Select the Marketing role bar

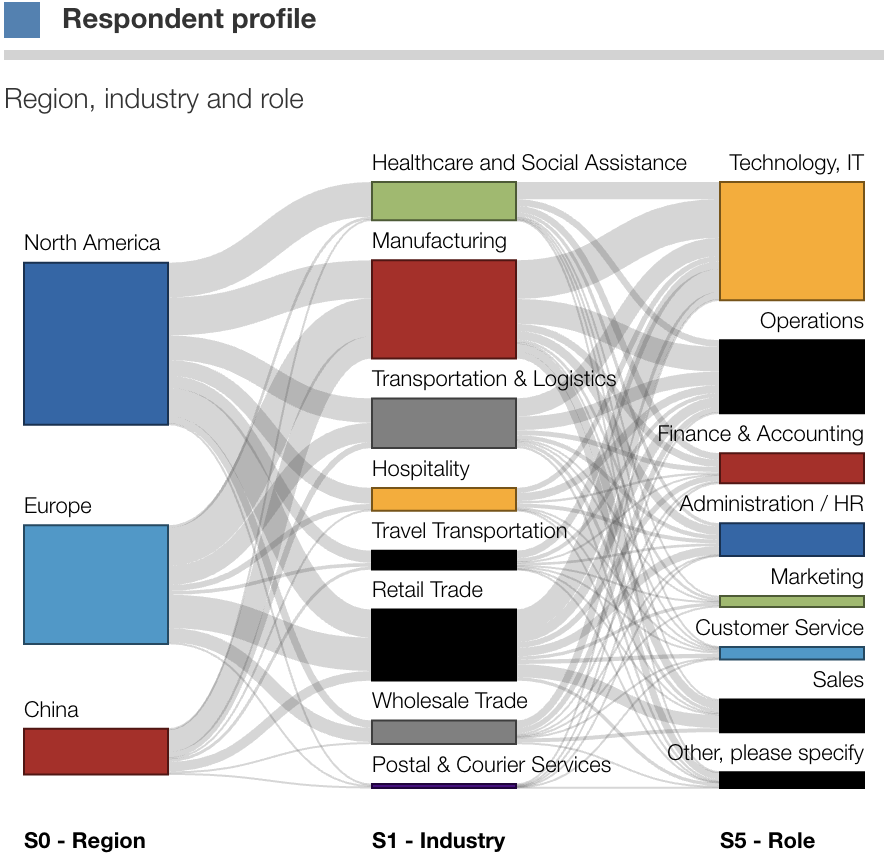(x=792, y=602)
